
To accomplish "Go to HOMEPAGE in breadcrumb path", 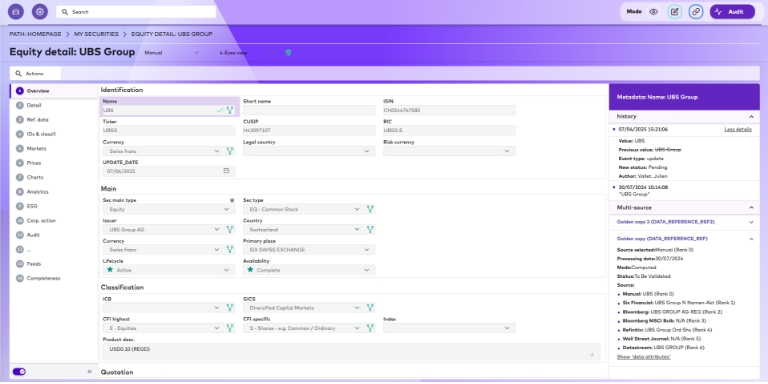I will [44, 34].
